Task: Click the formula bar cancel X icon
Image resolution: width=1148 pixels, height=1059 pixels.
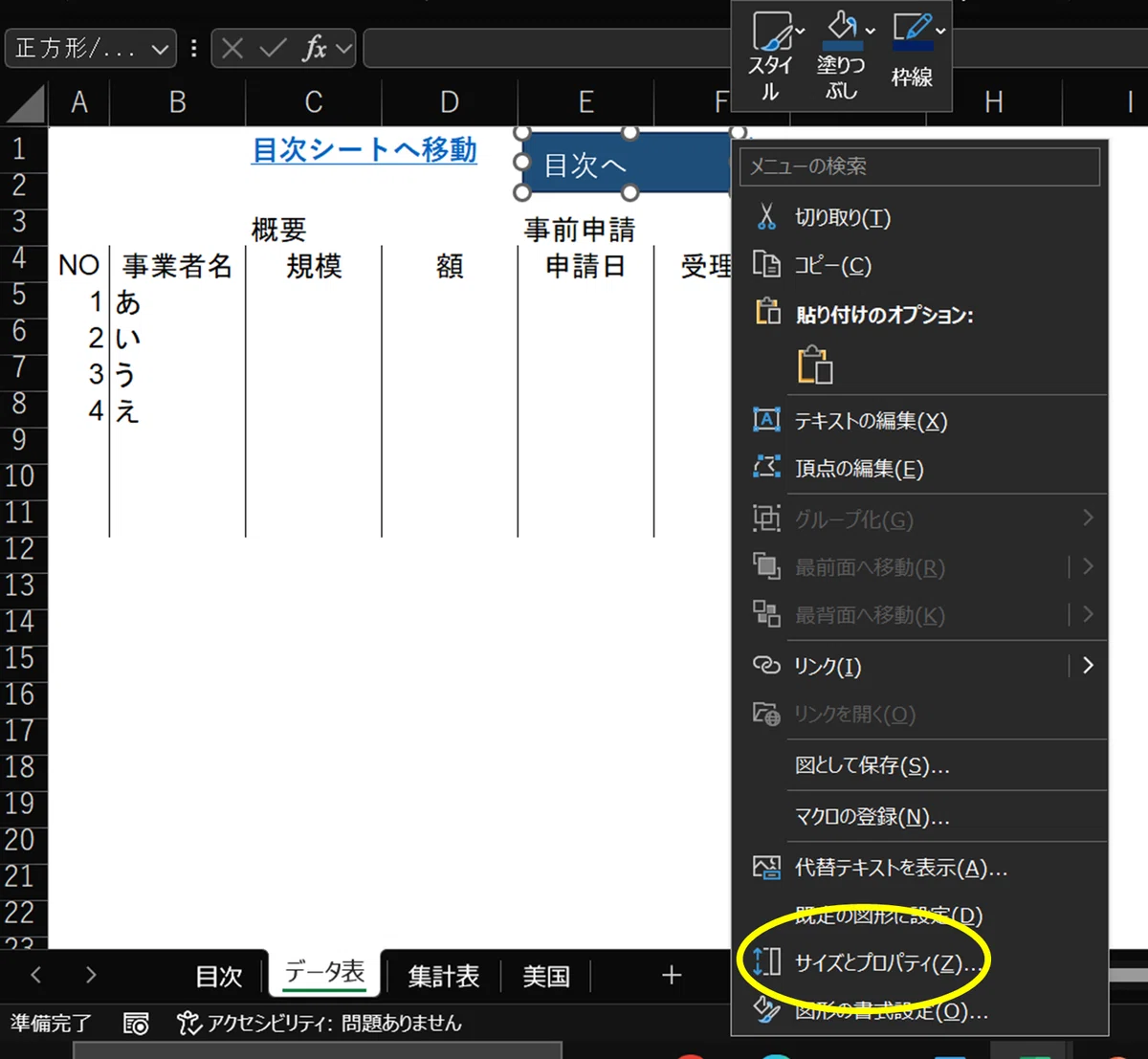Action: pos(232,48)
